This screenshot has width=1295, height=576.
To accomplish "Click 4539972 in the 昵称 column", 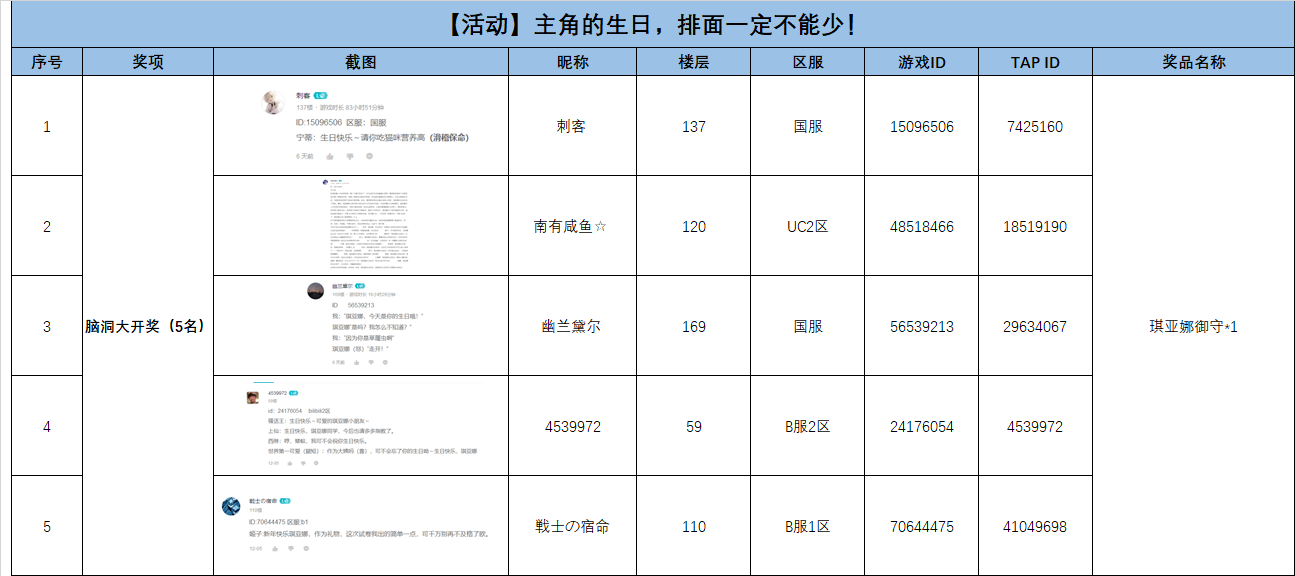I will point(573,426).
